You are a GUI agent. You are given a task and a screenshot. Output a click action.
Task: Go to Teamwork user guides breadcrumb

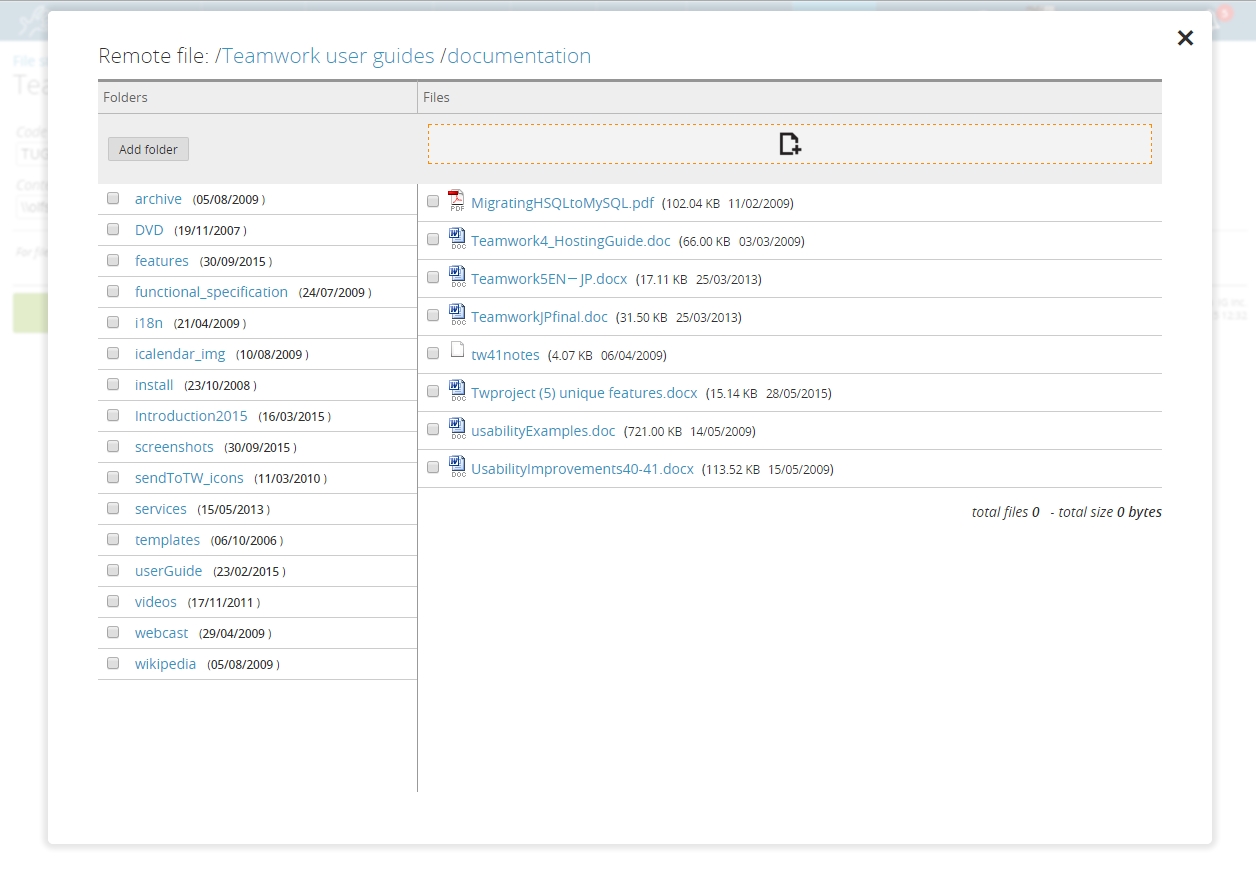[x=328, y=56]
